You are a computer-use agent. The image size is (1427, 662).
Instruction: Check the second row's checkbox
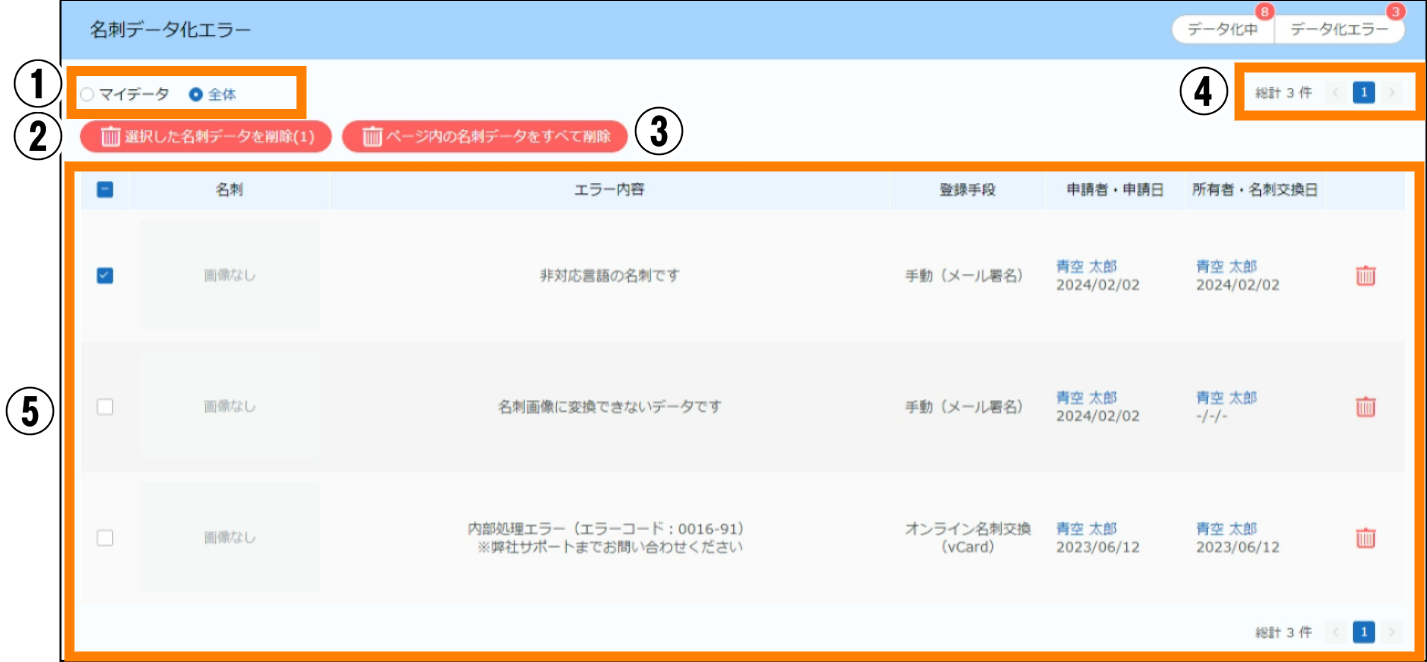click(x=105, y=407)
